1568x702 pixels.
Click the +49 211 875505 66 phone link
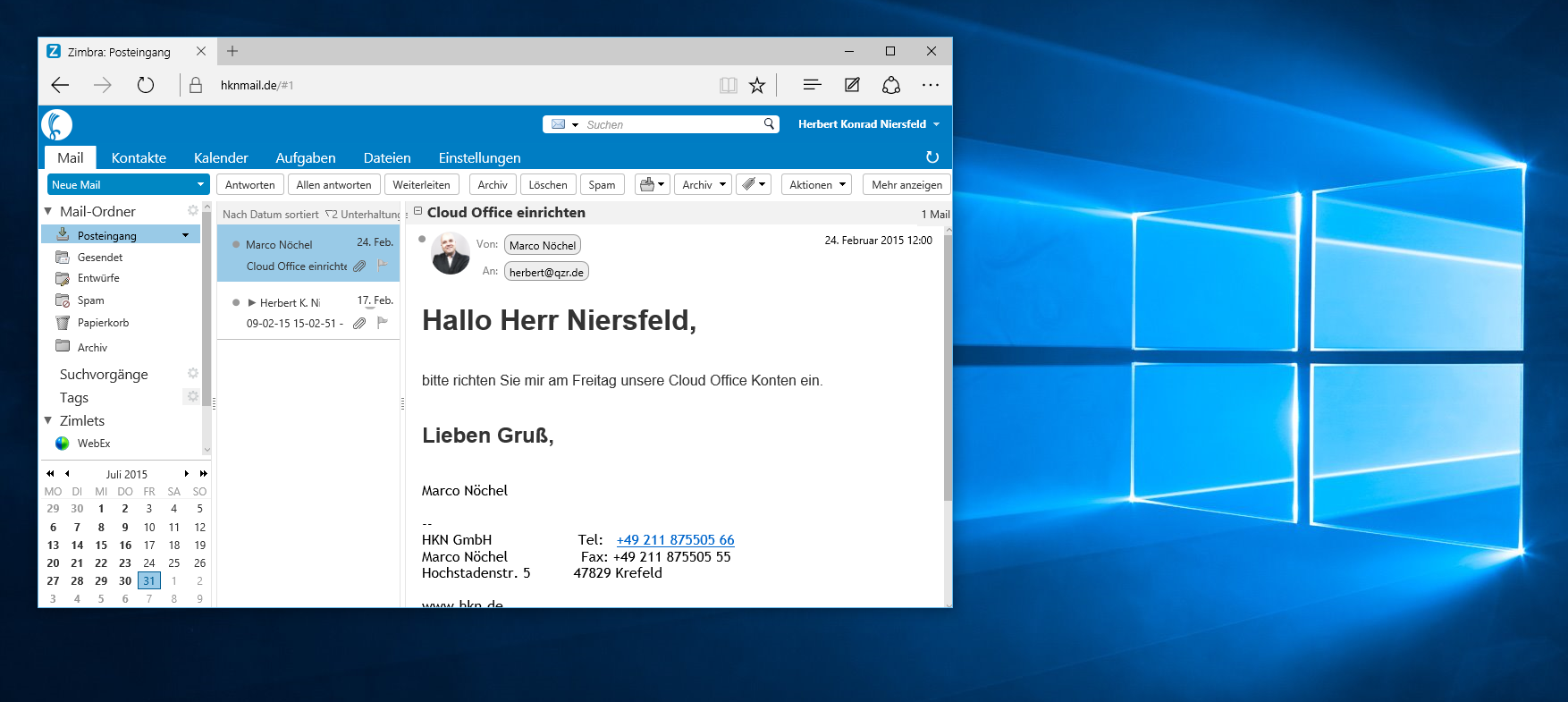[675, 540]
